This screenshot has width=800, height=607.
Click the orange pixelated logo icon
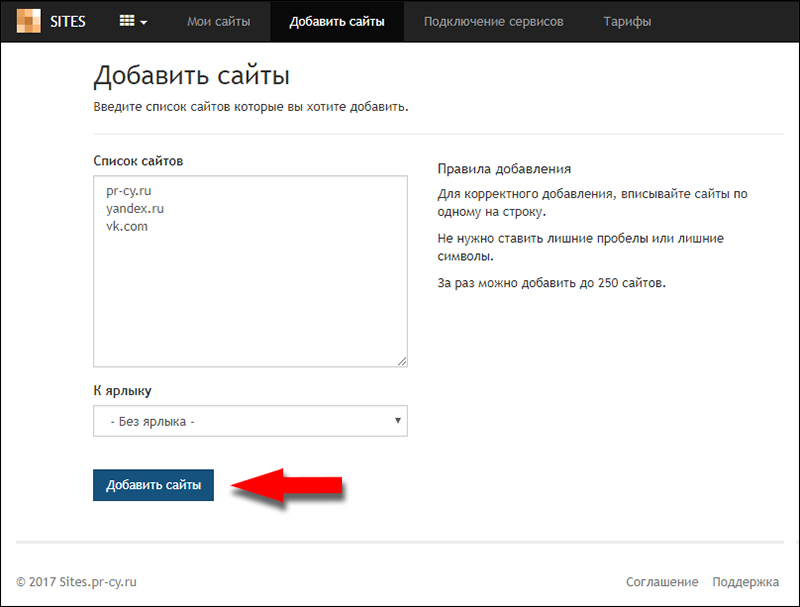(28, 21)
